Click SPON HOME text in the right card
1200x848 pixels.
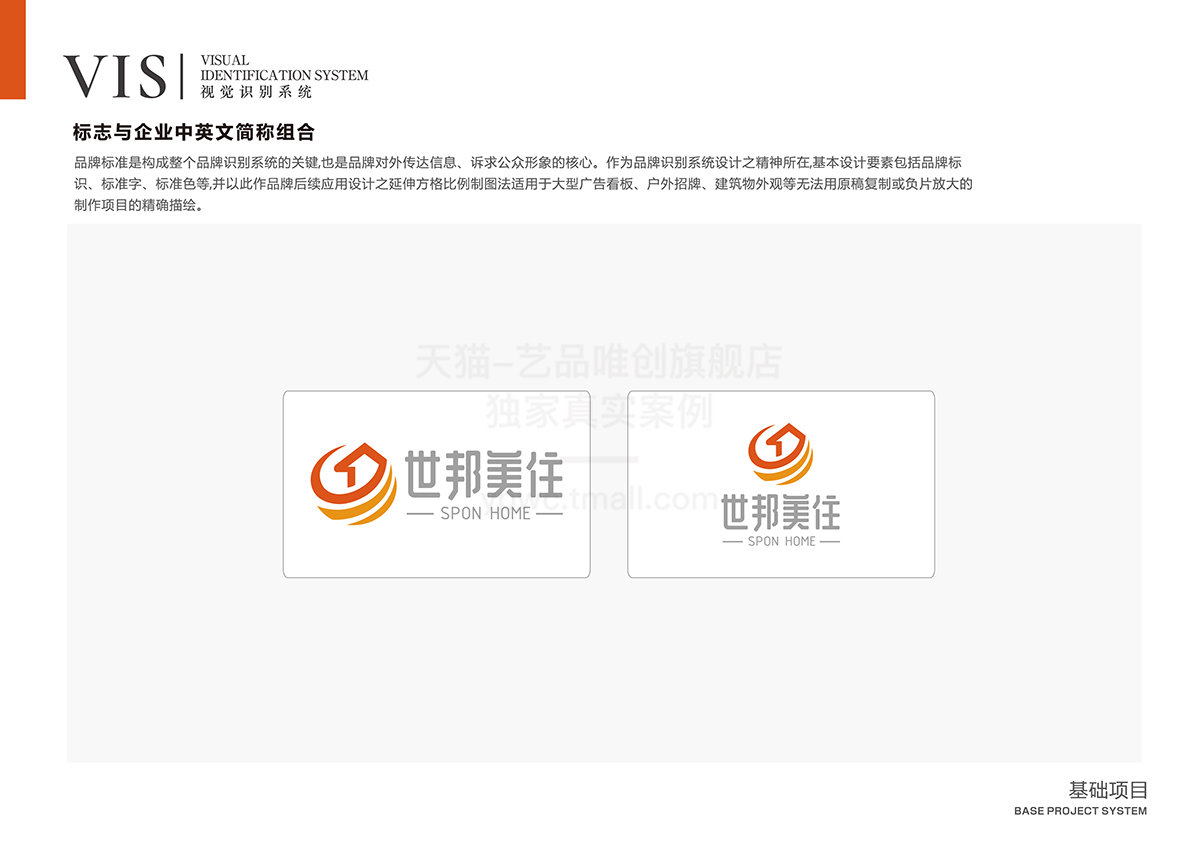click(781, 541)
